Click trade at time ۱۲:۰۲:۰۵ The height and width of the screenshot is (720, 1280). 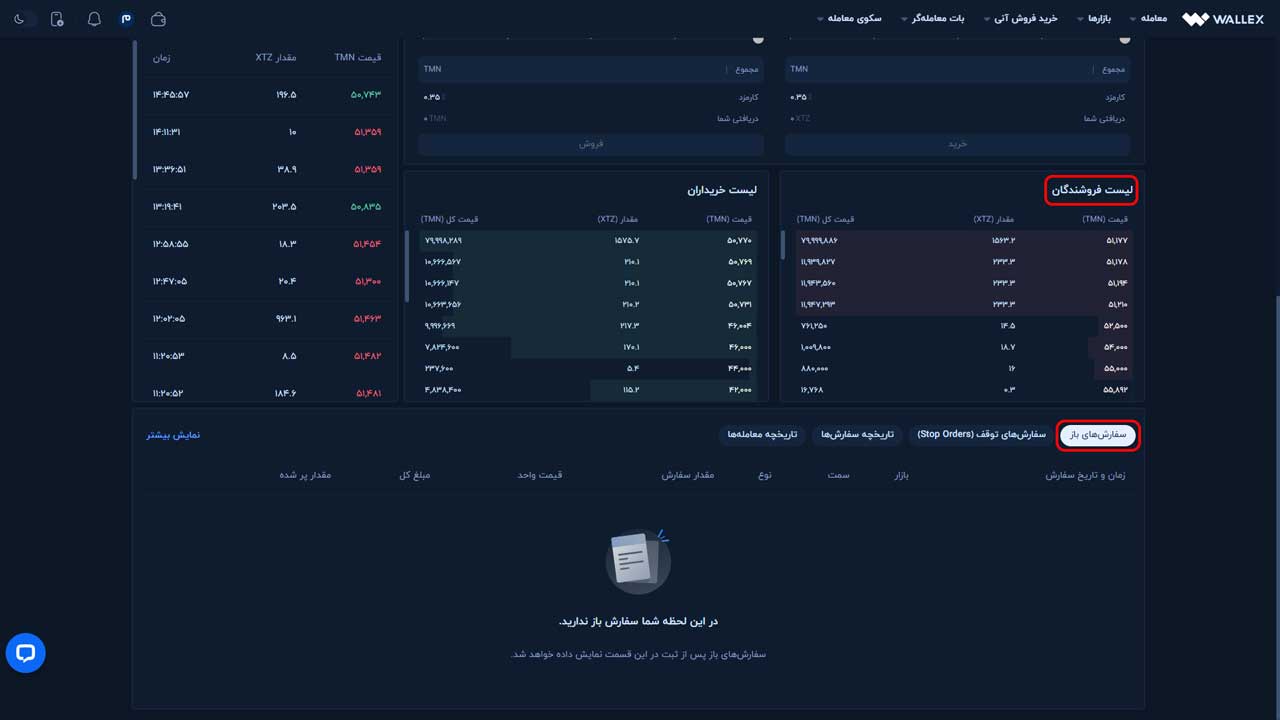(267, 319)
